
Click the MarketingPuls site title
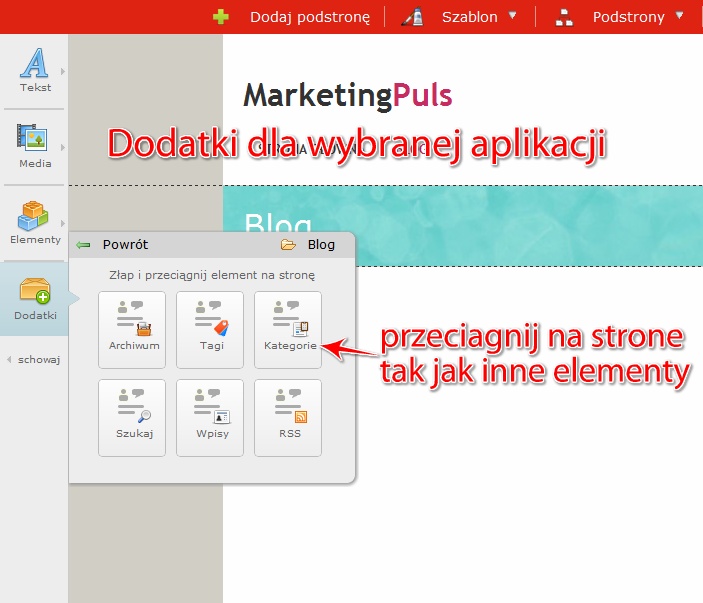(x=347, y=95)
